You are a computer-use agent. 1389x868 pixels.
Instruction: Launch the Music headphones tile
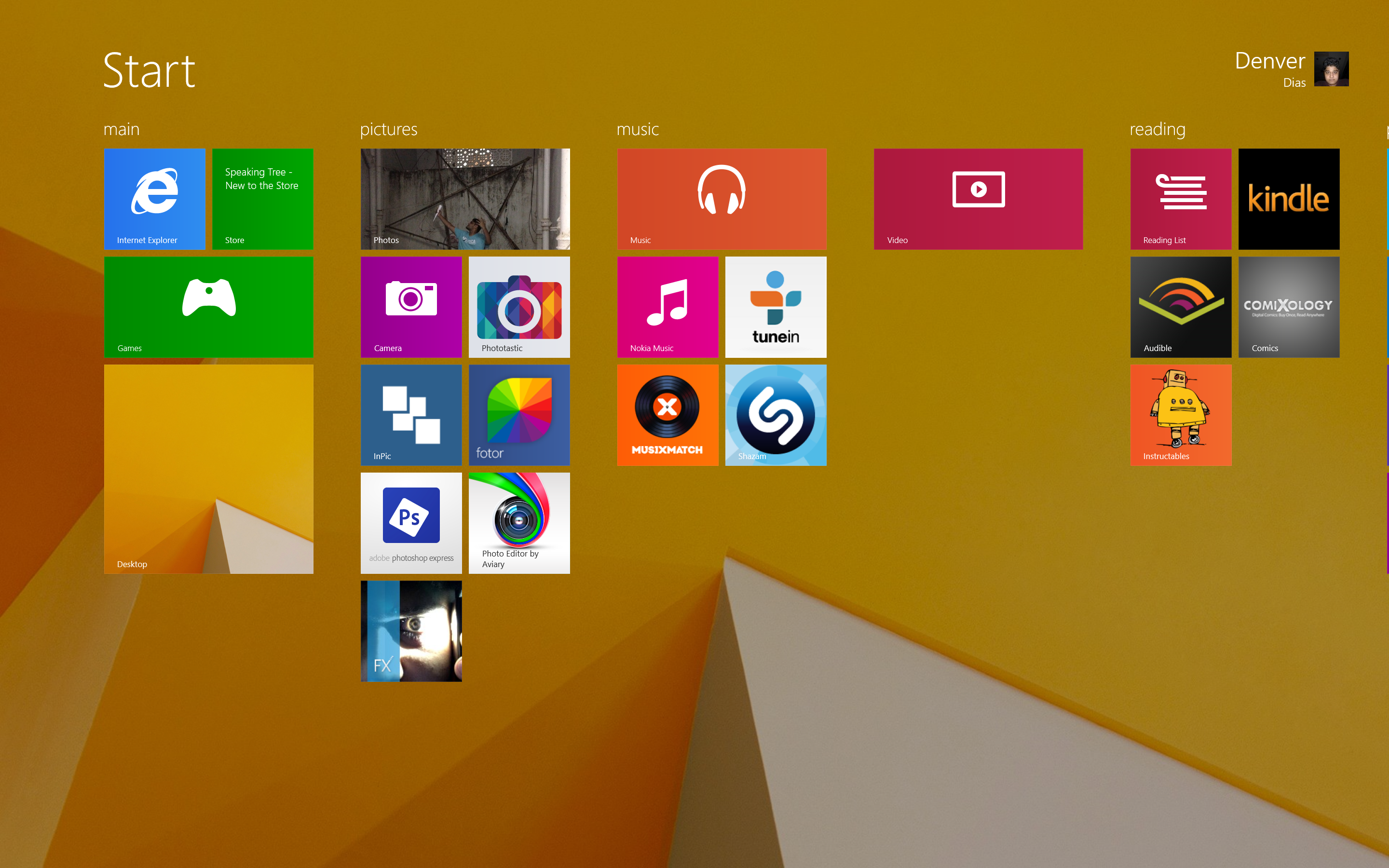tap(722, 199)
